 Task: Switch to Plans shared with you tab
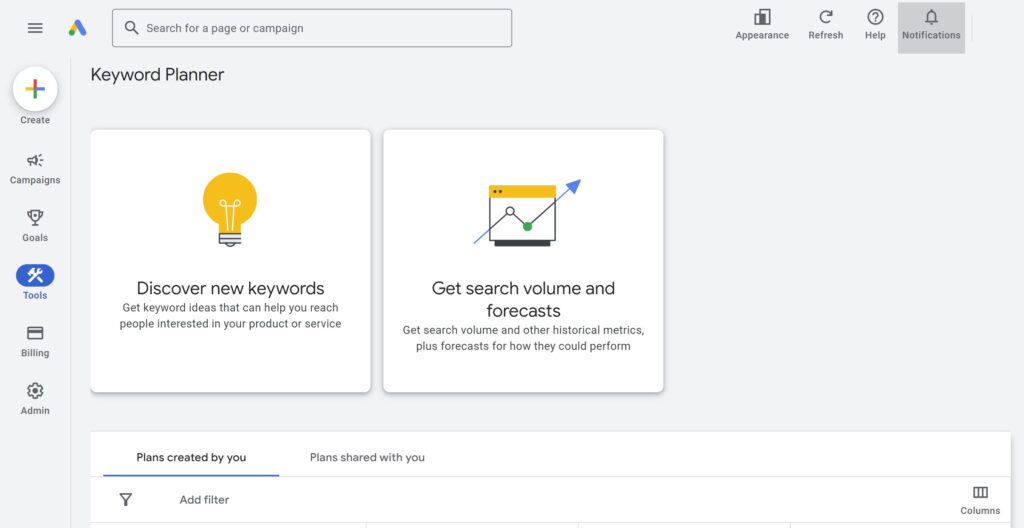point(367,457)
